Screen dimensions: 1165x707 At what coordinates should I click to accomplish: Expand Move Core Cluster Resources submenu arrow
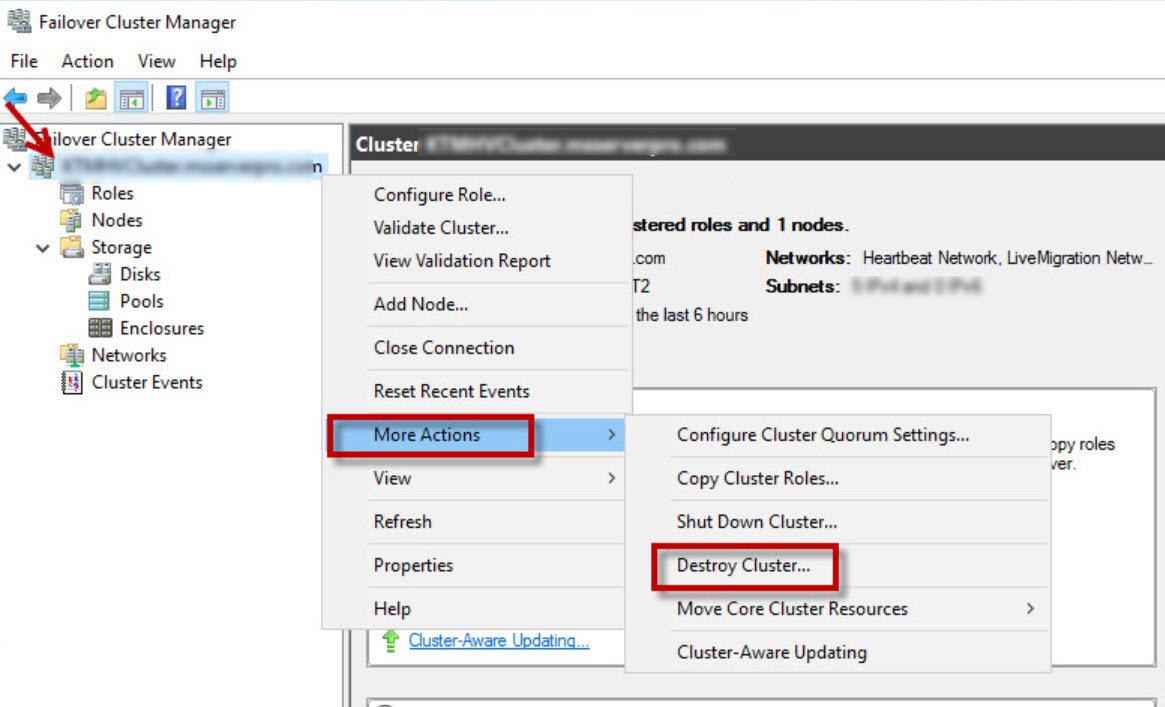(1030, 608)
